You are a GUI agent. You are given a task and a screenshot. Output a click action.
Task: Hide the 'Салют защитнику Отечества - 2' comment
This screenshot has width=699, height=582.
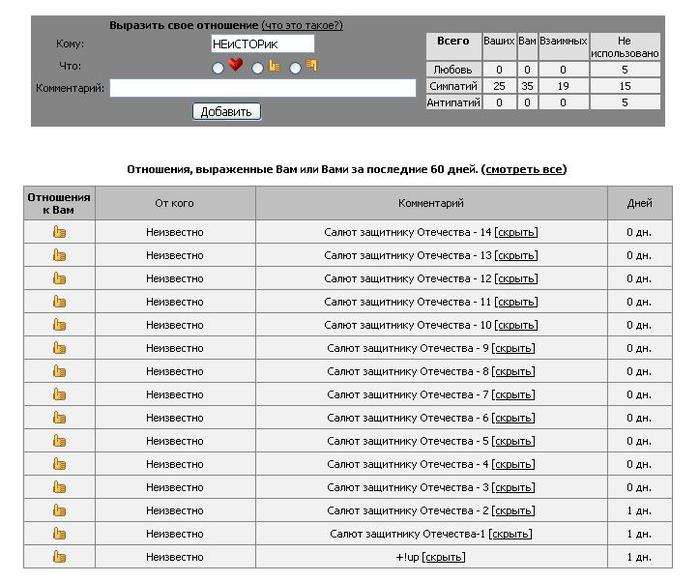(x=514, y=510)
